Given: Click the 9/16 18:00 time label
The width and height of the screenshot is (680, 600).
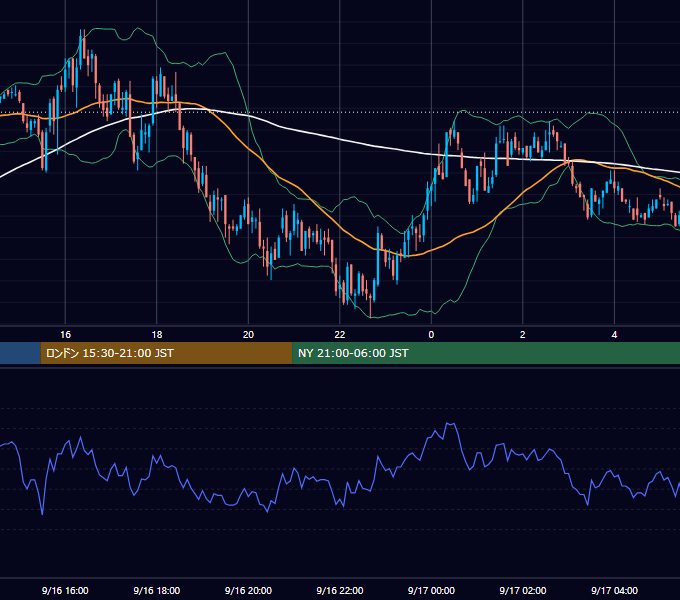Looking at the screenshot, I should [157, 590].
